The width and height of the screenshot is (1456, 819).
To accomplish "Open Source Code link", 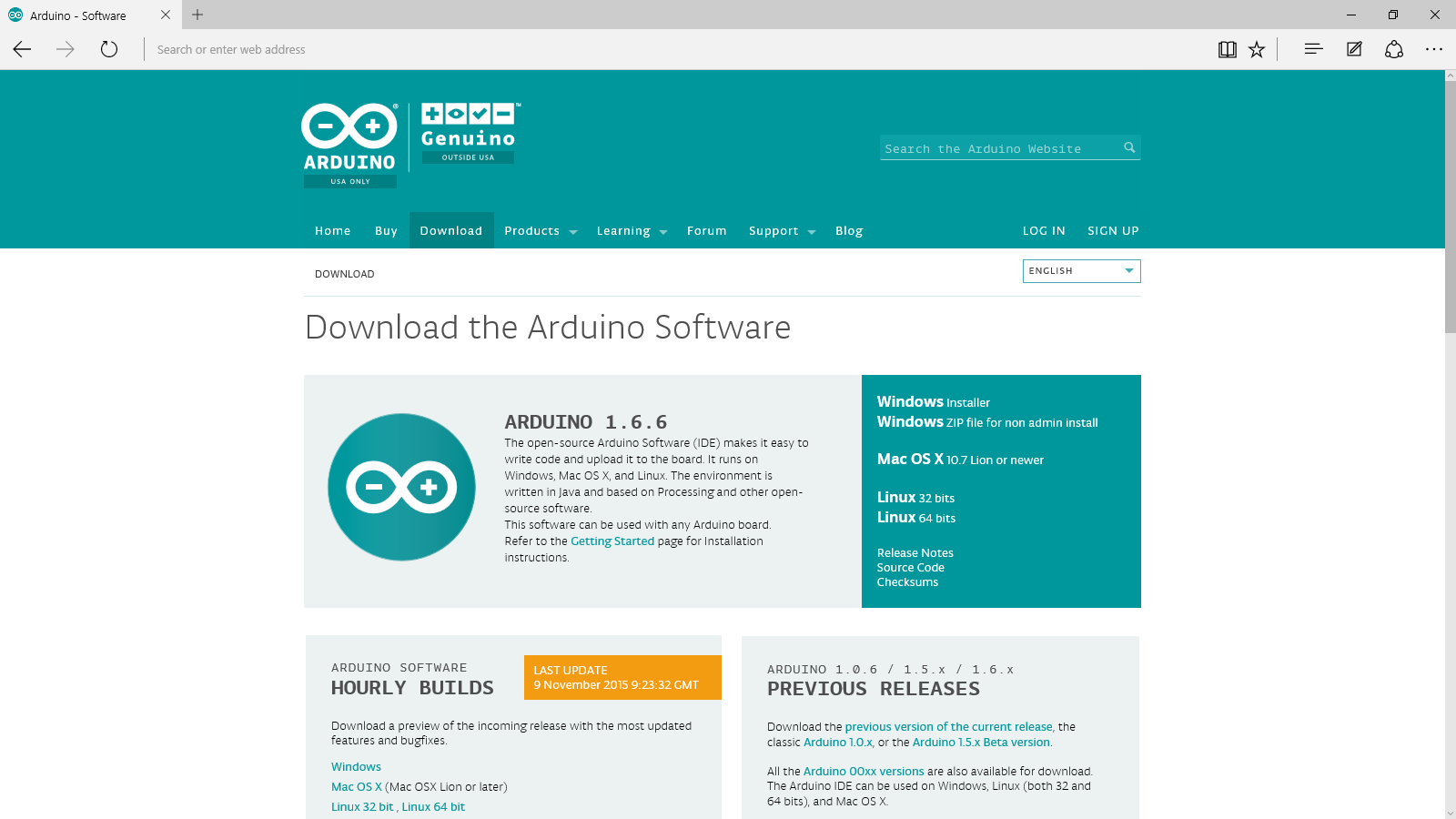I will (910, 568).
